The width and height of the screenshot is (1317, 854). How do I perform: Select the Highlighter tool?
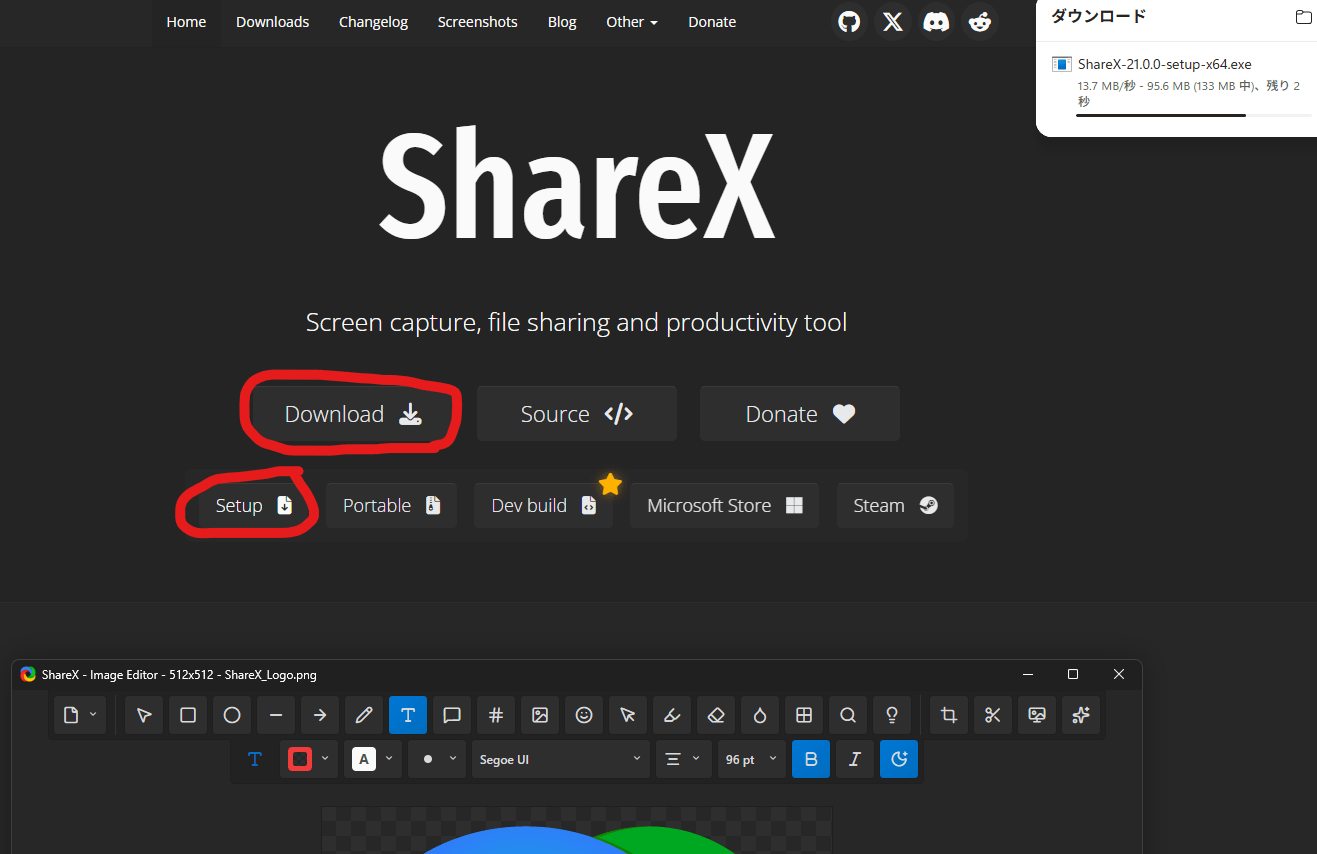(672, 715)
